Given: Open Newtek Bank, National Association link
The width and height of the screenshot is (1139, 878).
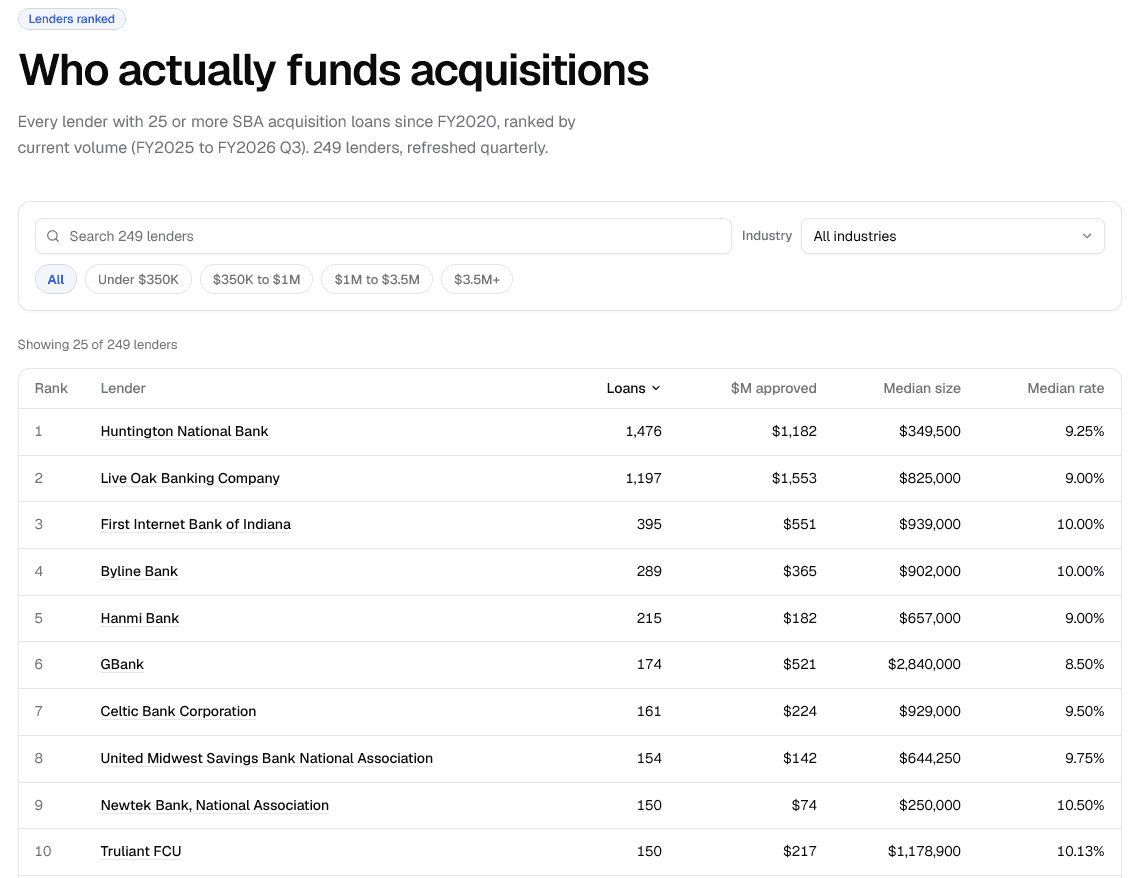Looking at the screenshot, I should click(214, 805).
